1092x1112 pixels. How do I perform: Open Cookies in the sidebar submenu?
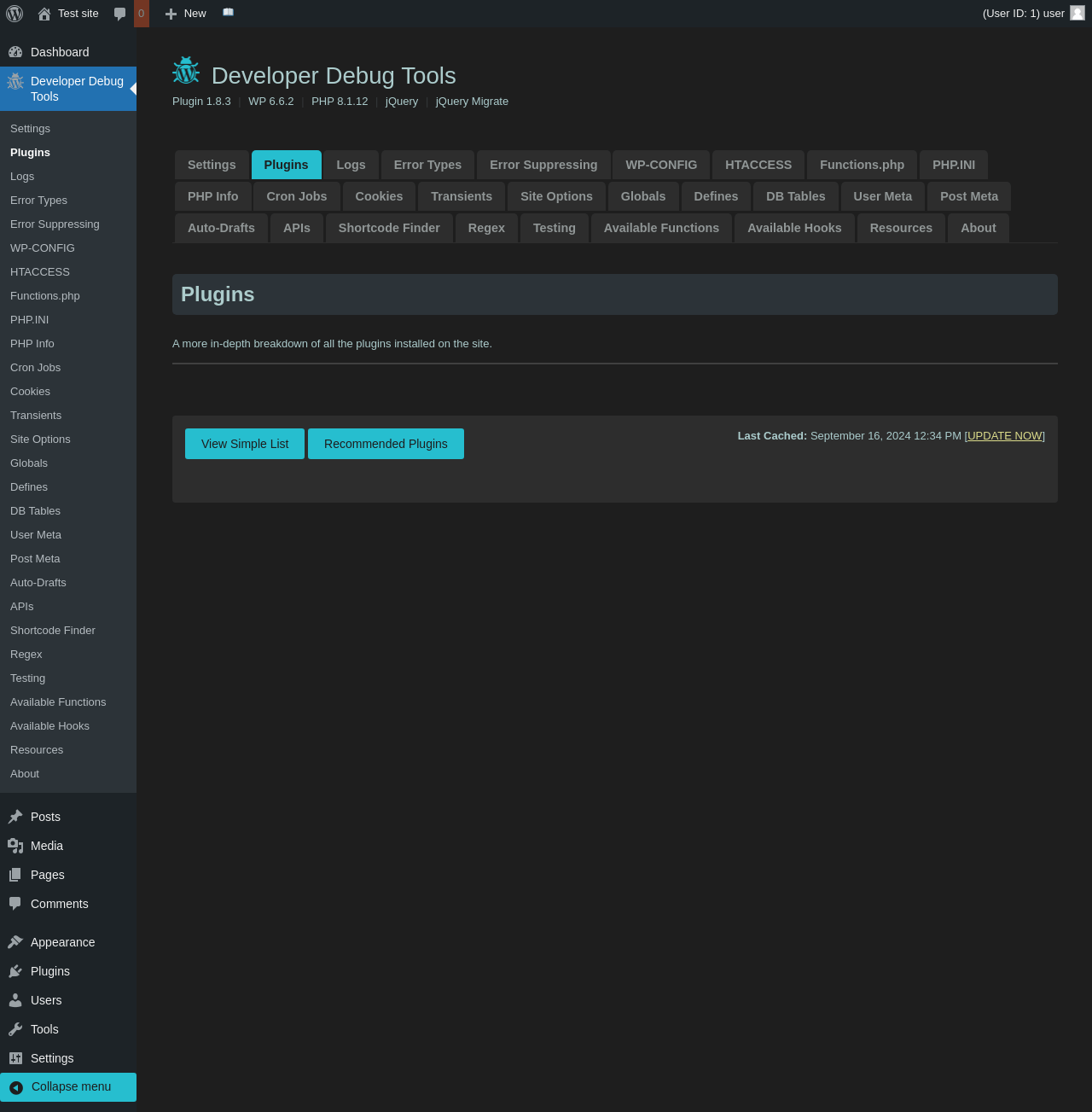coord(31,392)
